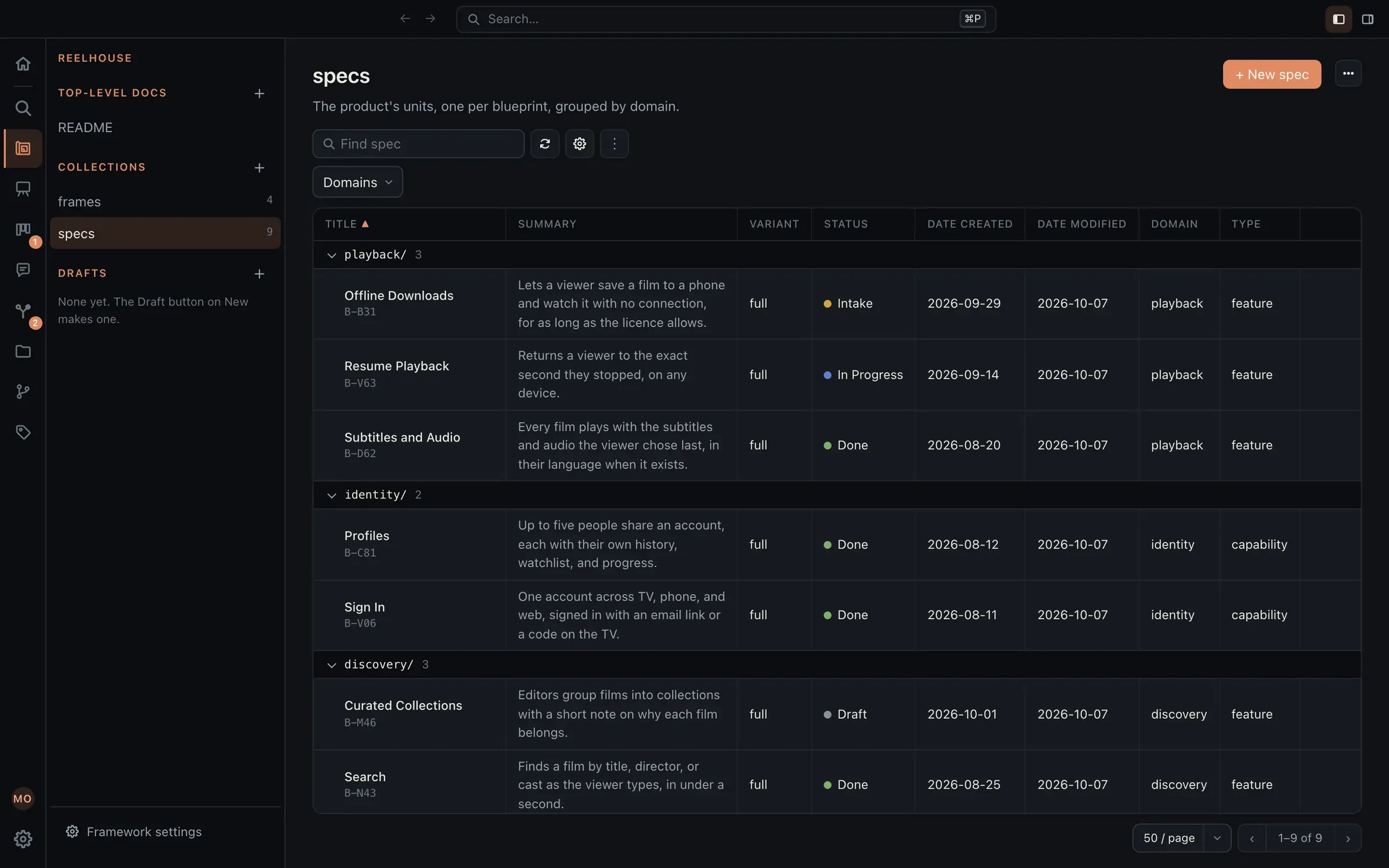Open Framework settings
This screenshot has width=1389, height=868.
tap(134, 832)
